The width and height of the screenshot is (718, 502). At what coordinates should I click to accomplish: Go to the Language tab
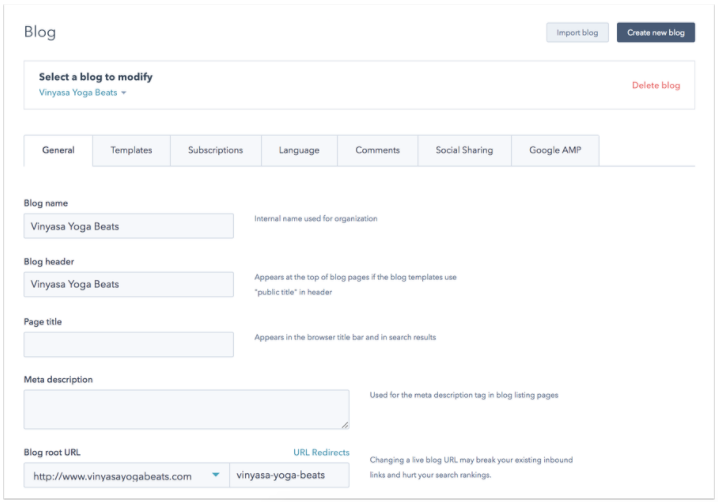click(x=299, y=150)
